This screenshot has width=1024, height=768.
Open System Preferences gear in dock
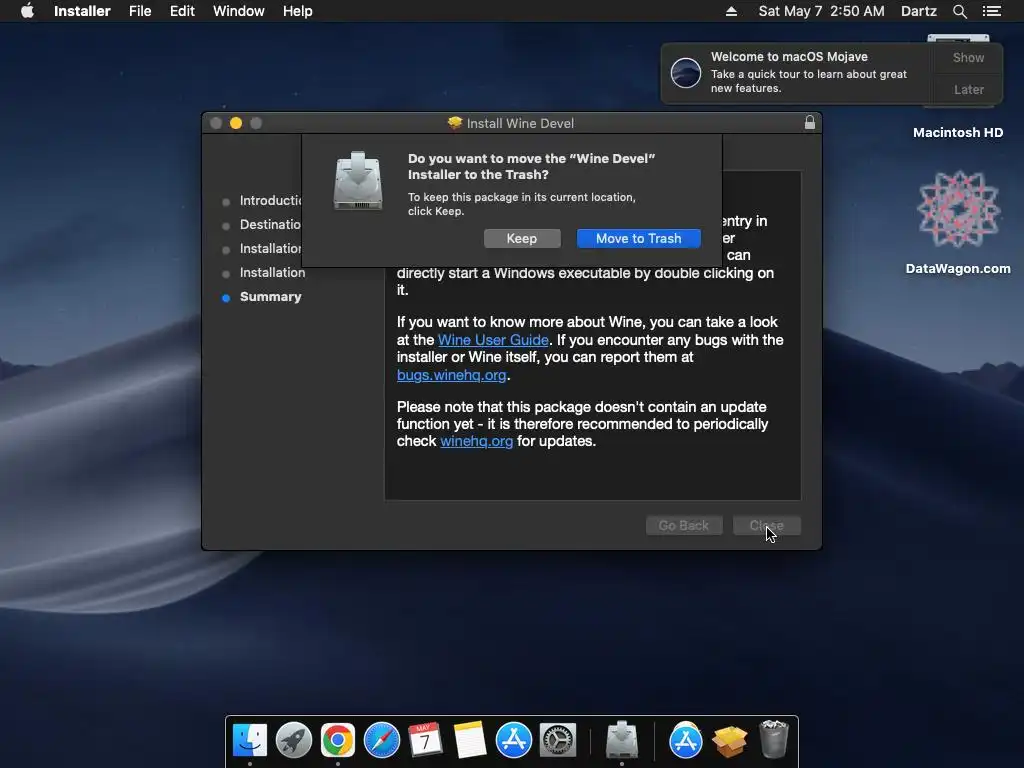[557, 740]
